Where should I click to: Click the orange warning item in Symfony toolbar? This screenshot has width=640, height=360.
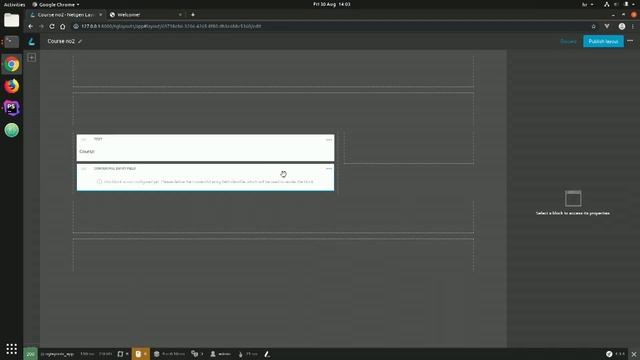click(x=140, y=354)
